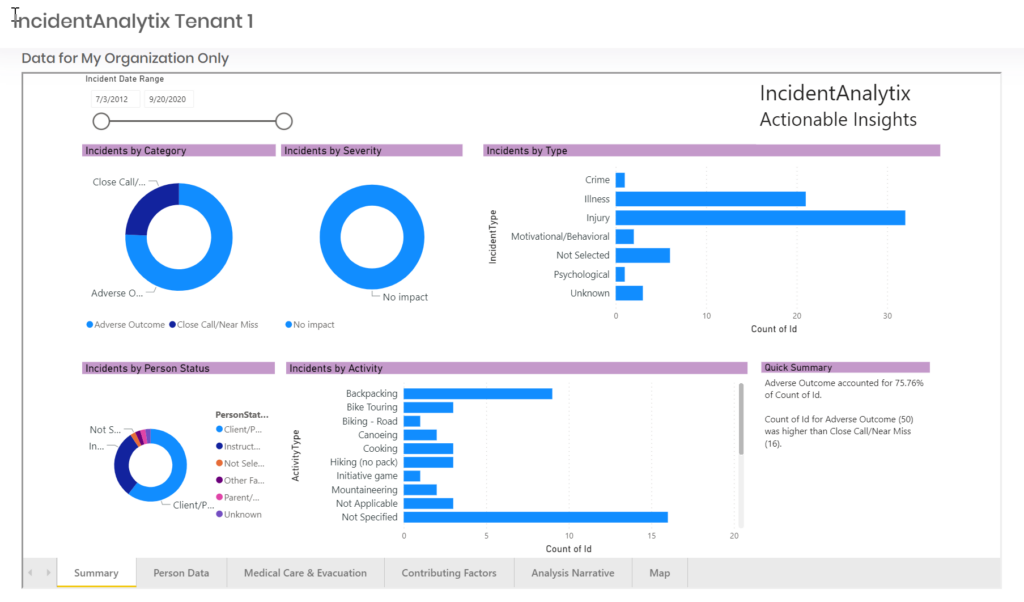The width and height of the screenshot is (1024, 602).
Task: Click the start date field 7/3/2012
Action: (115, 99)
